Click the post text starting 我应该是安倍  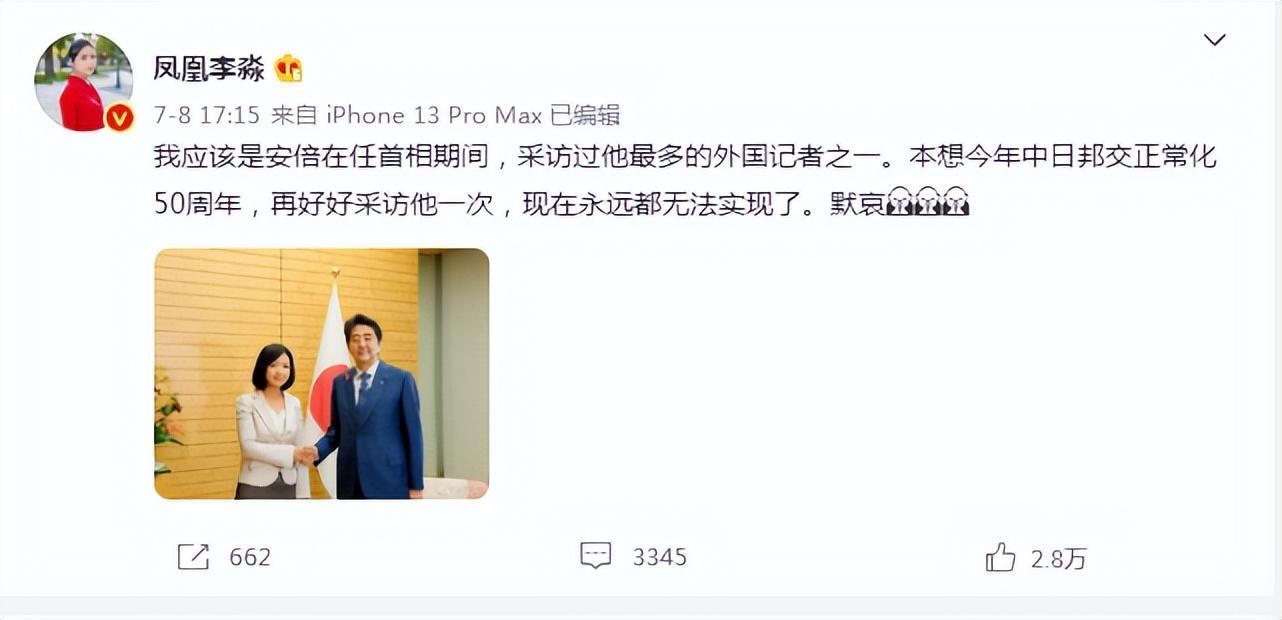coord(685,158)
